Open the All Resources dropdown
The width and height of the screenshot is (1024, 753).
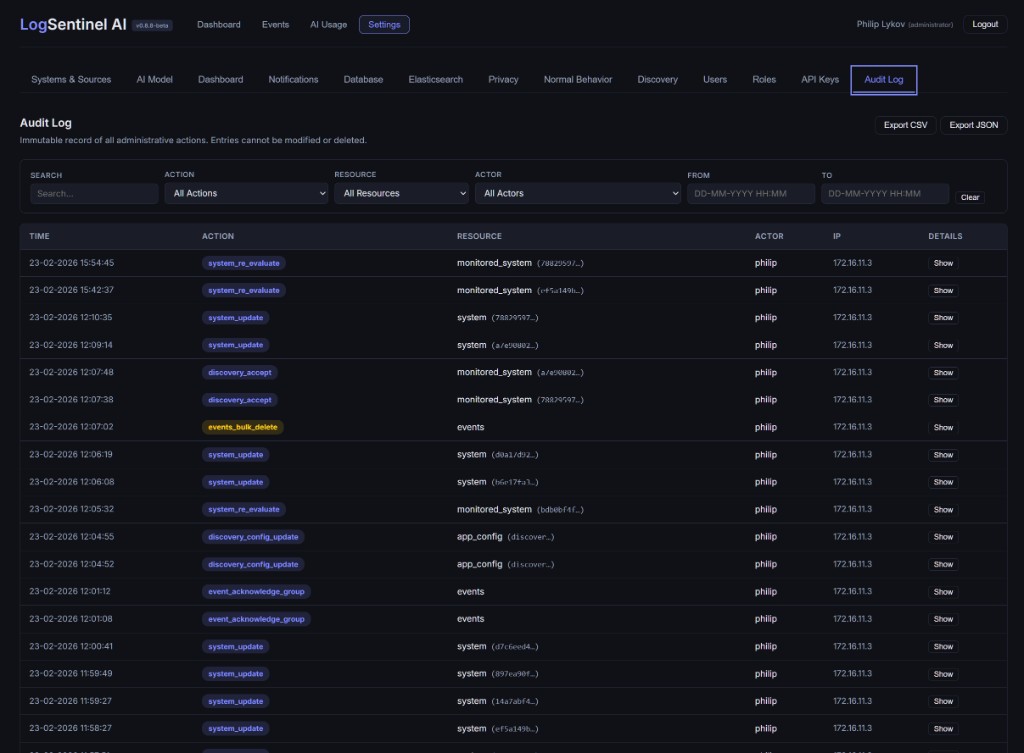401,194
